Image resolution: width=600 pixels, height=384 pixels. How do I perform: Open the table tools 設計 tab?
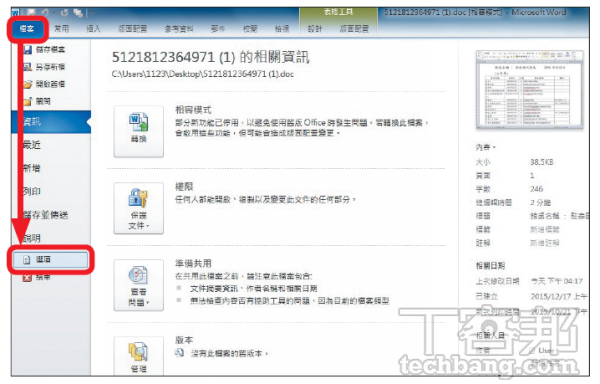[315, 29]
